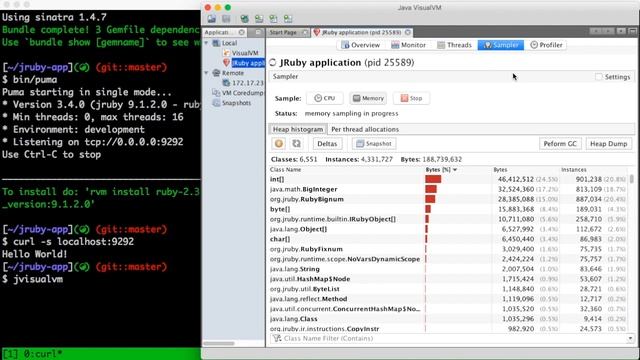Start CPU sampling
The width and height of the screenshot is (640, 360).
click(325, 98)
